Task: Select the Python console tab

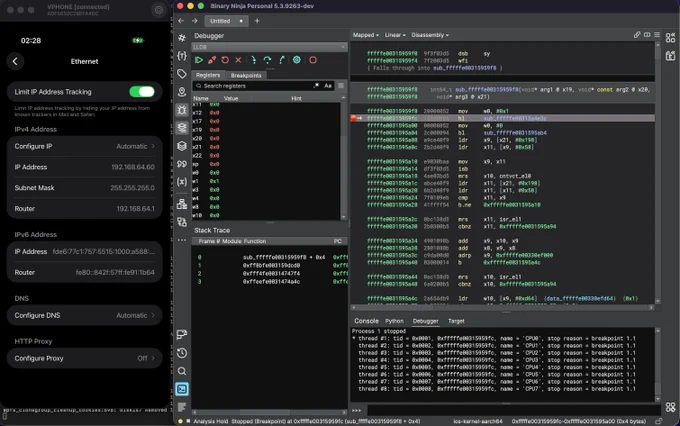Action: [x=394, y=321]
